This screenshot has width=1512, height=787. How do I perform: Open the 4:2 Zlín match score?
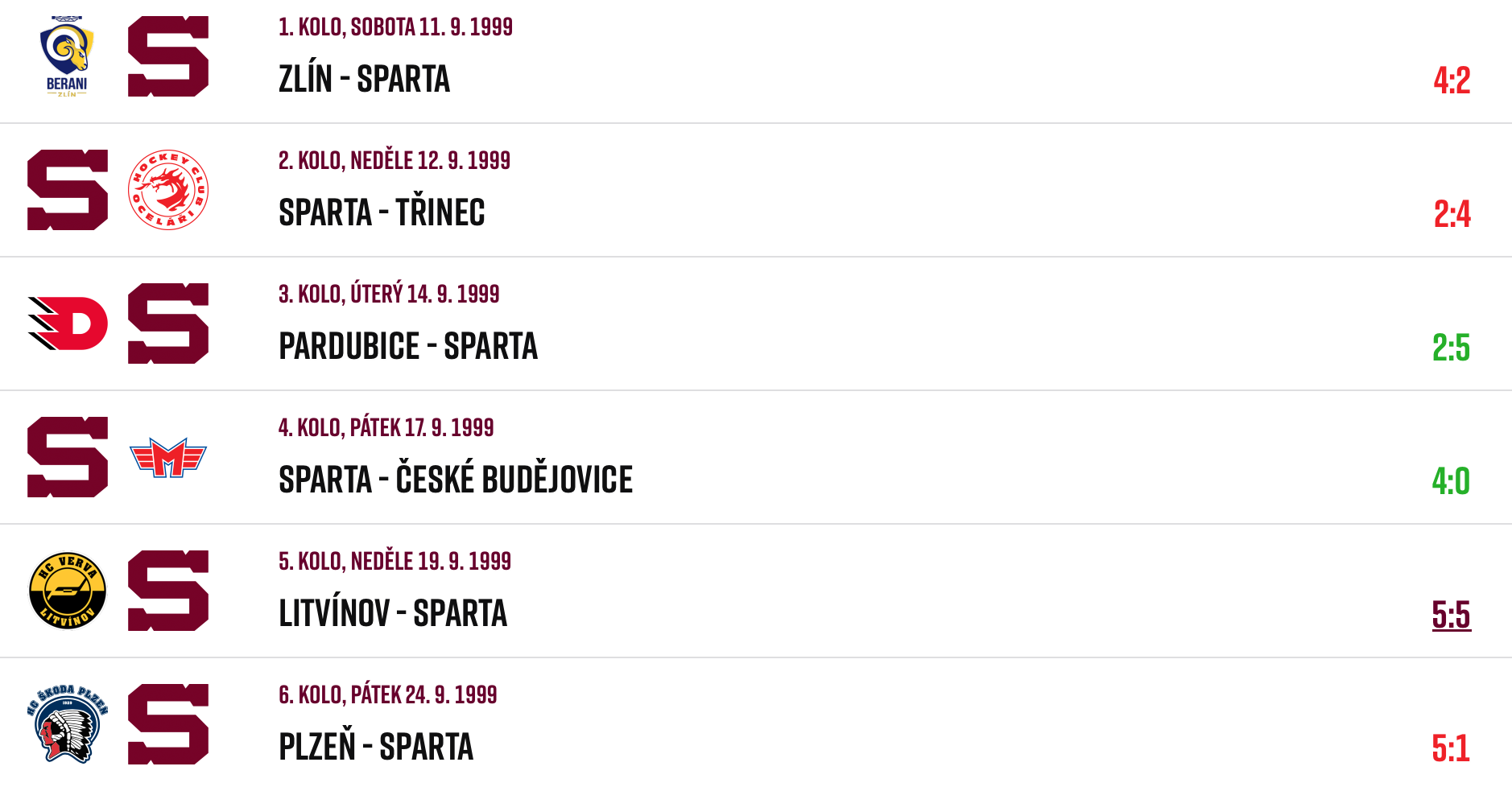click(x=1452, y=80)
